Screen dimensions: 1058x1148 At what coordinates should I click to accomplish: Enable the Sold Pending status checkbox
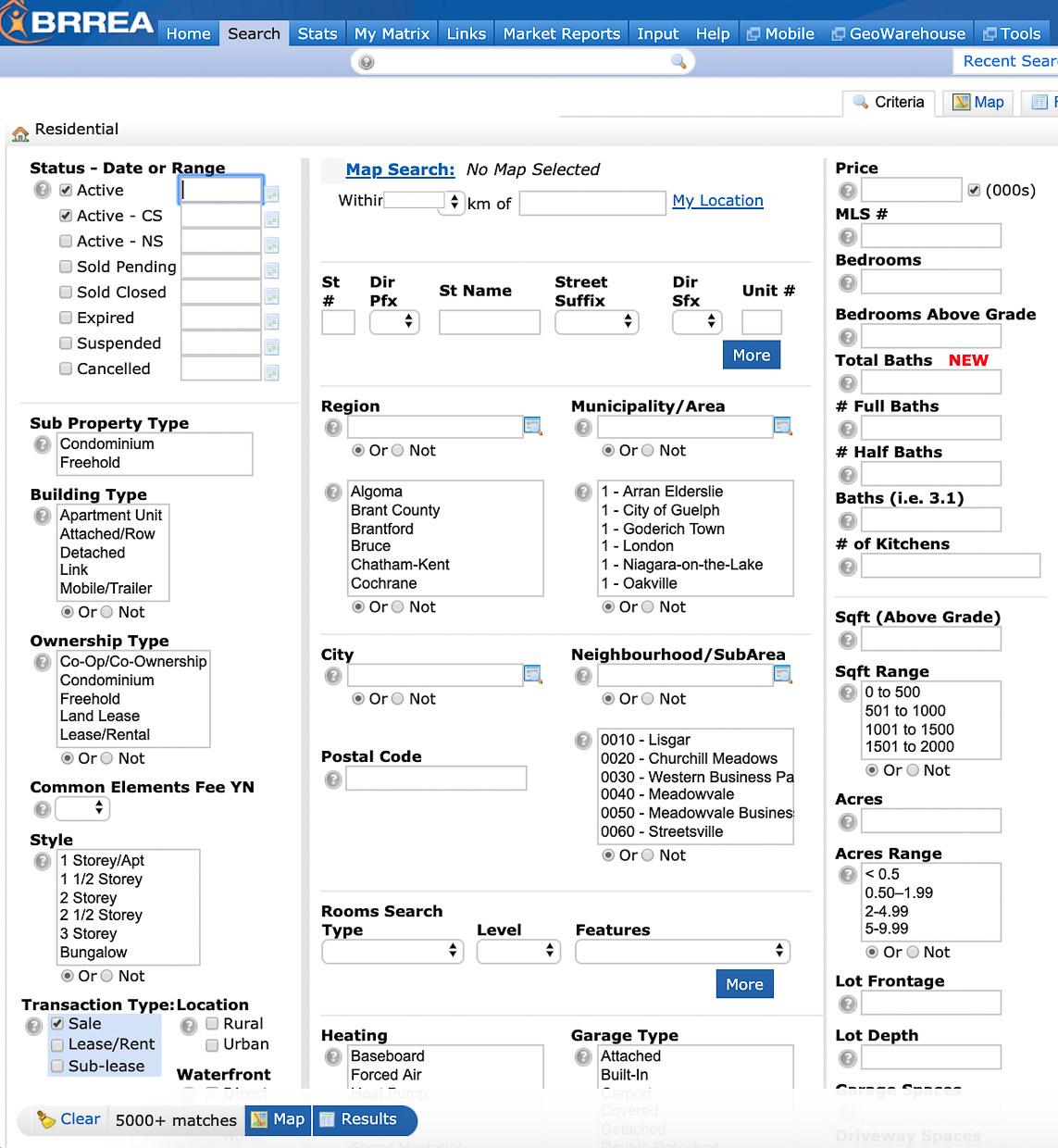click(66, 267)
